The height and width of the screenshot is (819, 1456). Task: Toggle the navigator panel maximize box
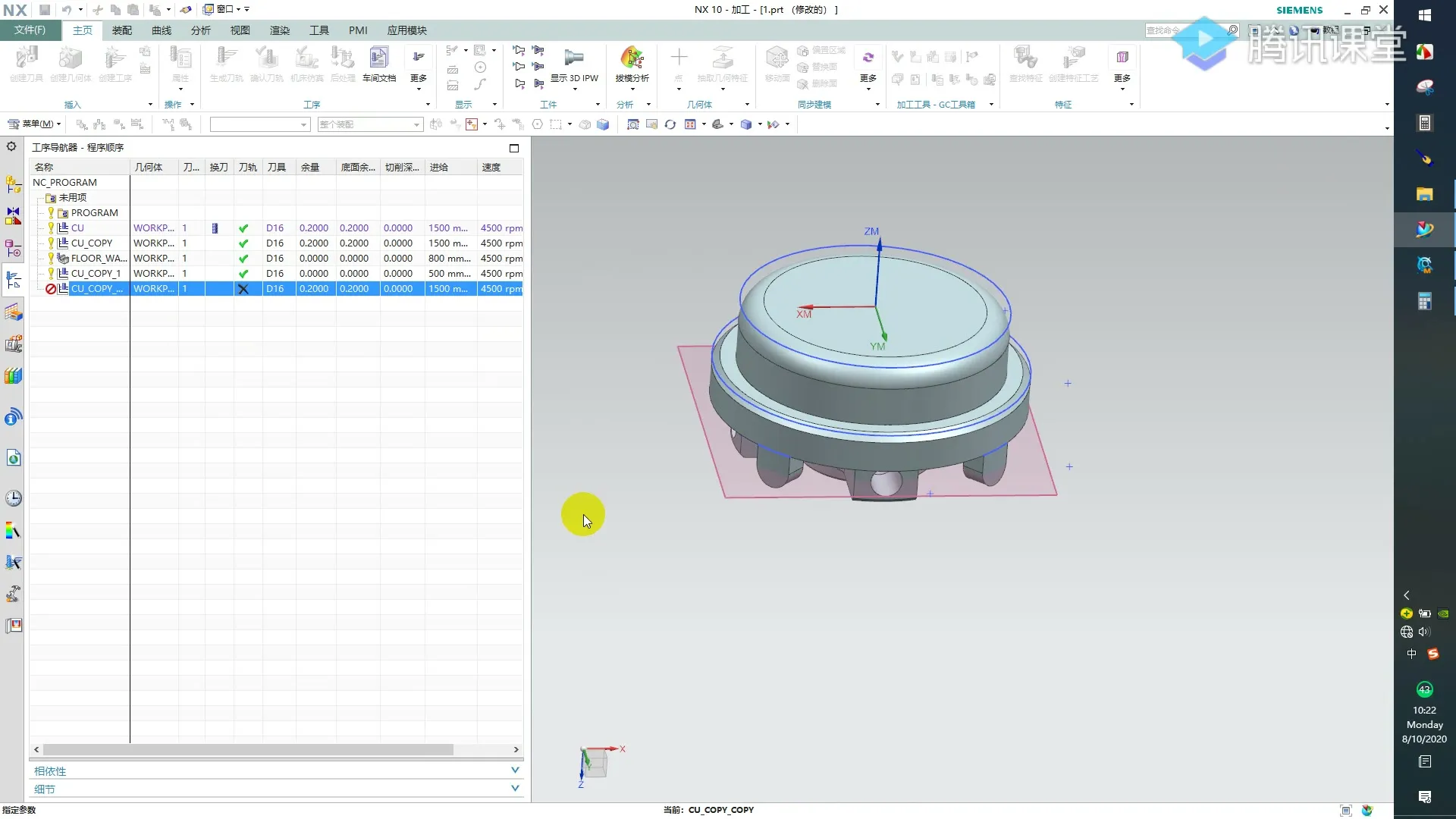click(514, 148)
